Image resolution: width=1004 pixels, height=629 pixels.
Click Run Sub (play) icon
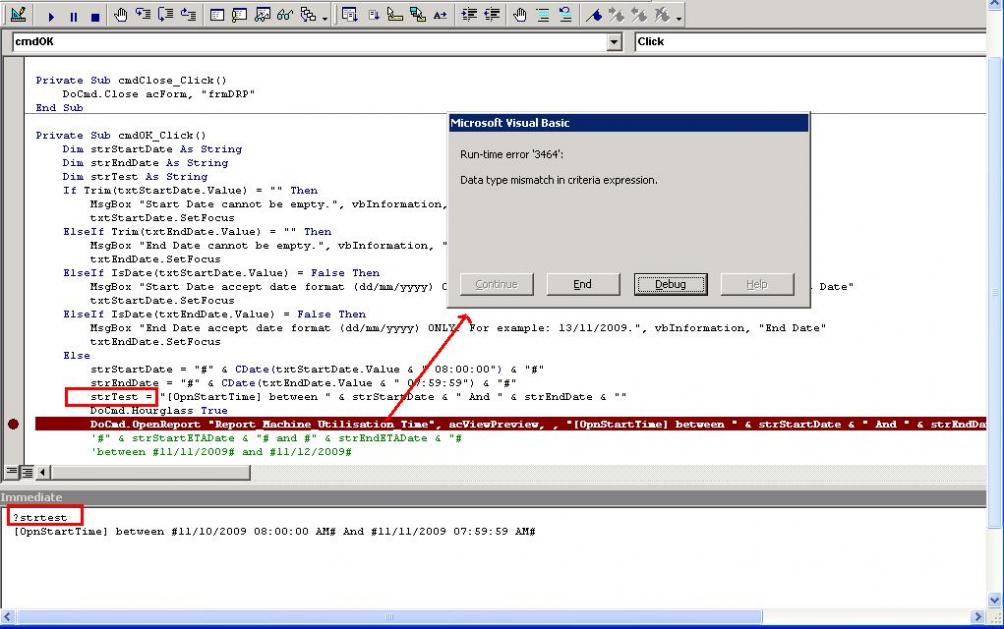(x=51, y=16)
